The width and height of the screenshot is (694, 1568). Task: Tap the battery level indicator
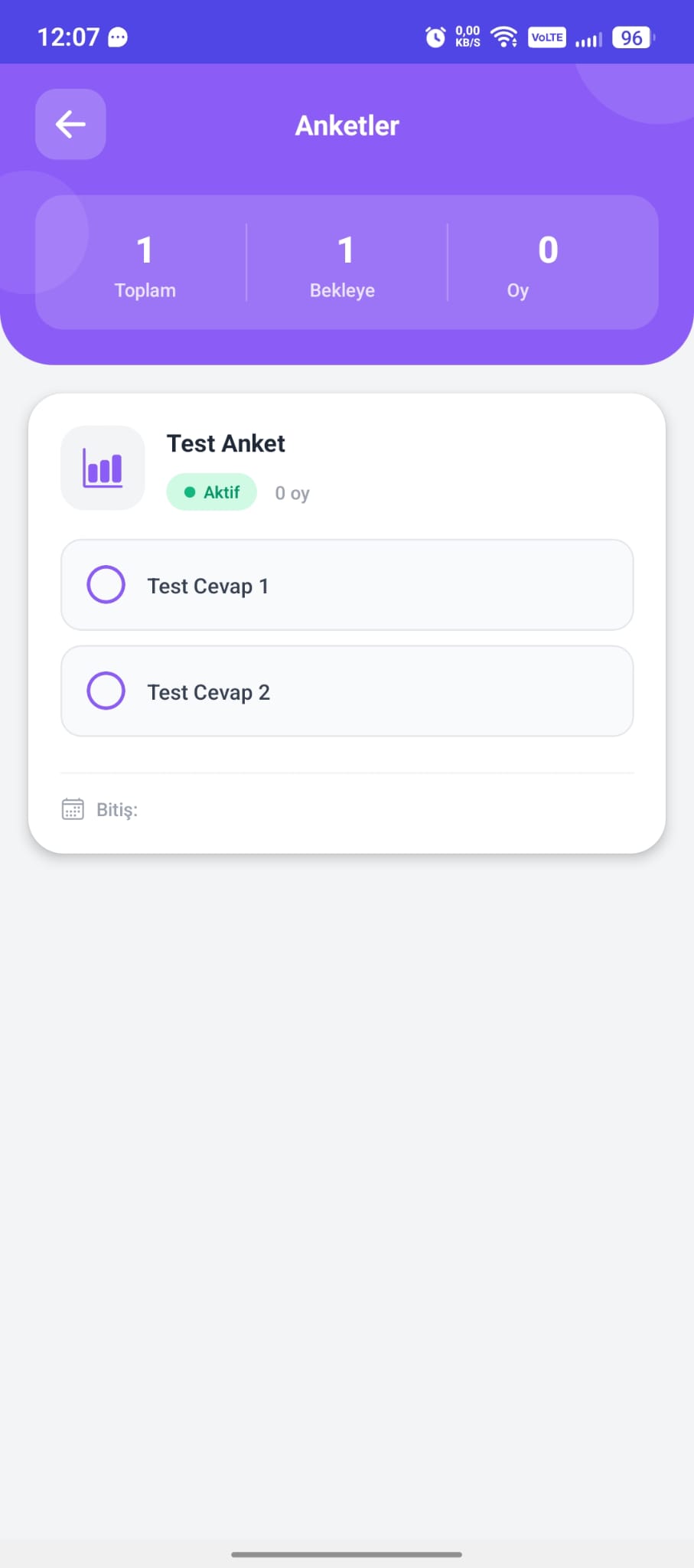coord(633,38)
